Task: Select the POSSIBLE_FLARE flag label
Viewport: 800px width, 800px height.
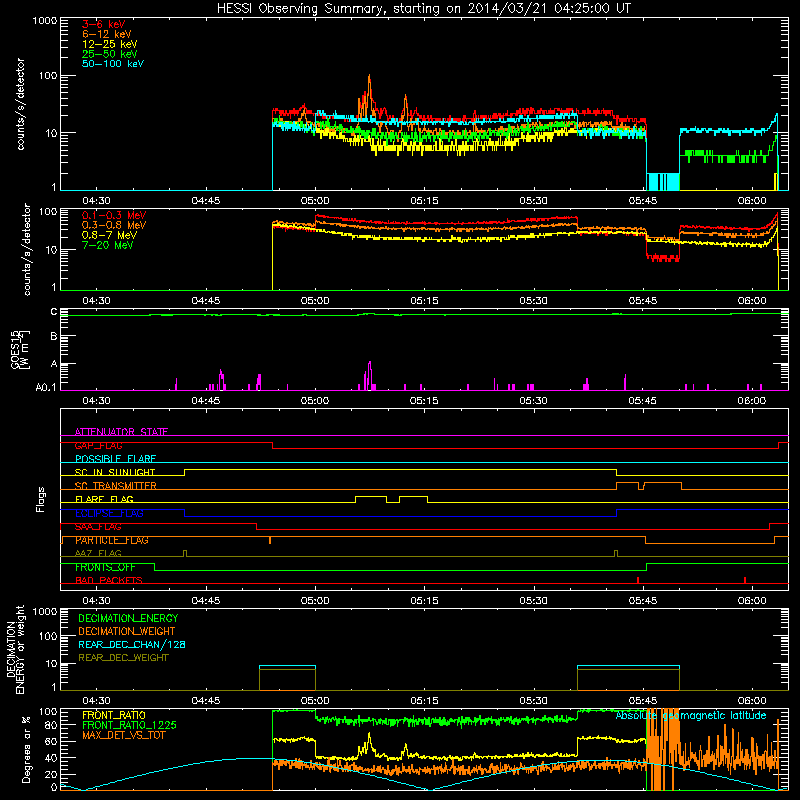Action: coord(115,459)
